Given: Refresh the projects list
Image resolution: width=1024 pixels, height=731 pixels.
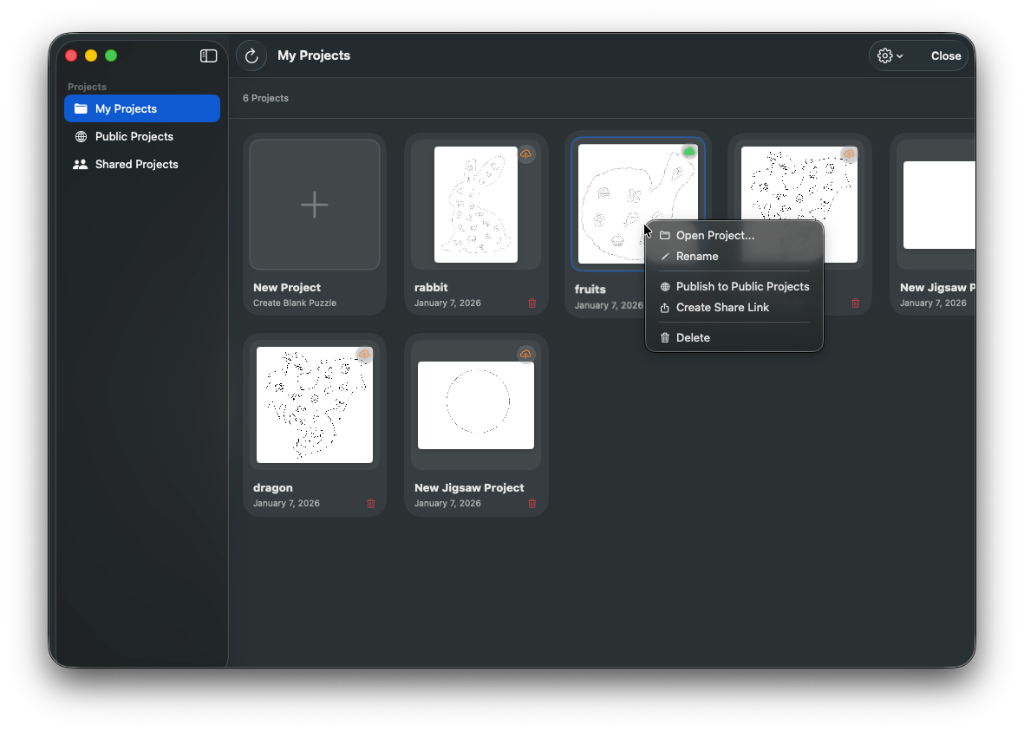Looking at the screenshot, I should tap(251, 55).
